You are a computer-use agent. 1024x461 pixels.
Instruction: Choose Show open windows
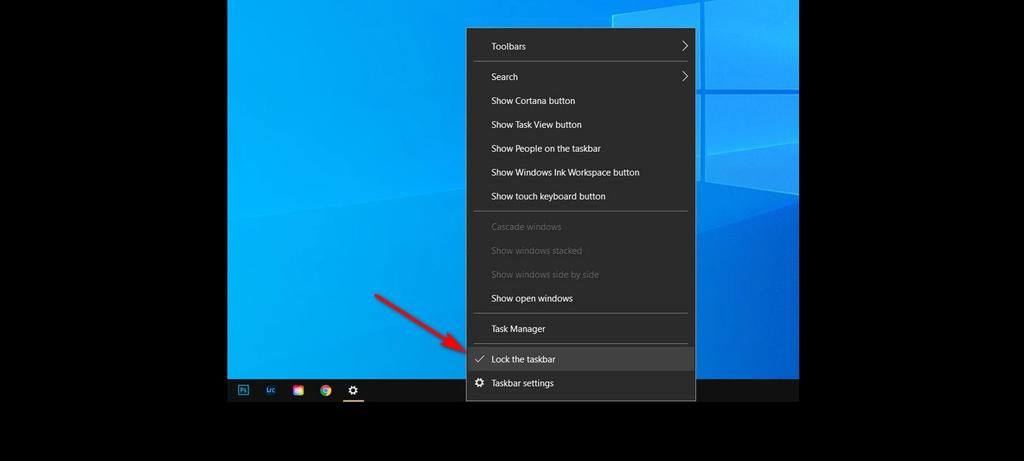[581, 298]
